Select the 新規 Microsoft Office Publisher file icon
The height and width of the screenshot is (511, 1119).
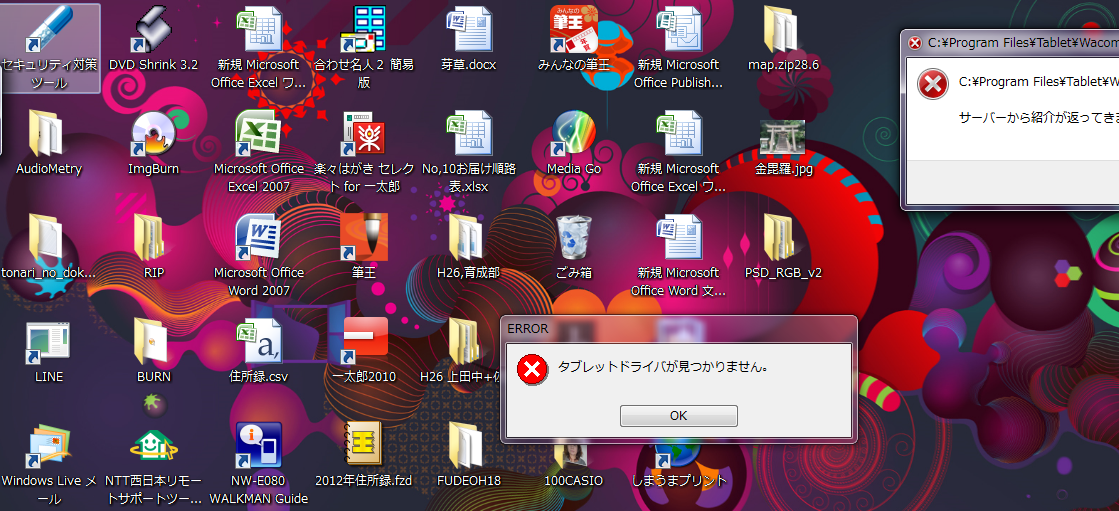[x=678, y=46]
